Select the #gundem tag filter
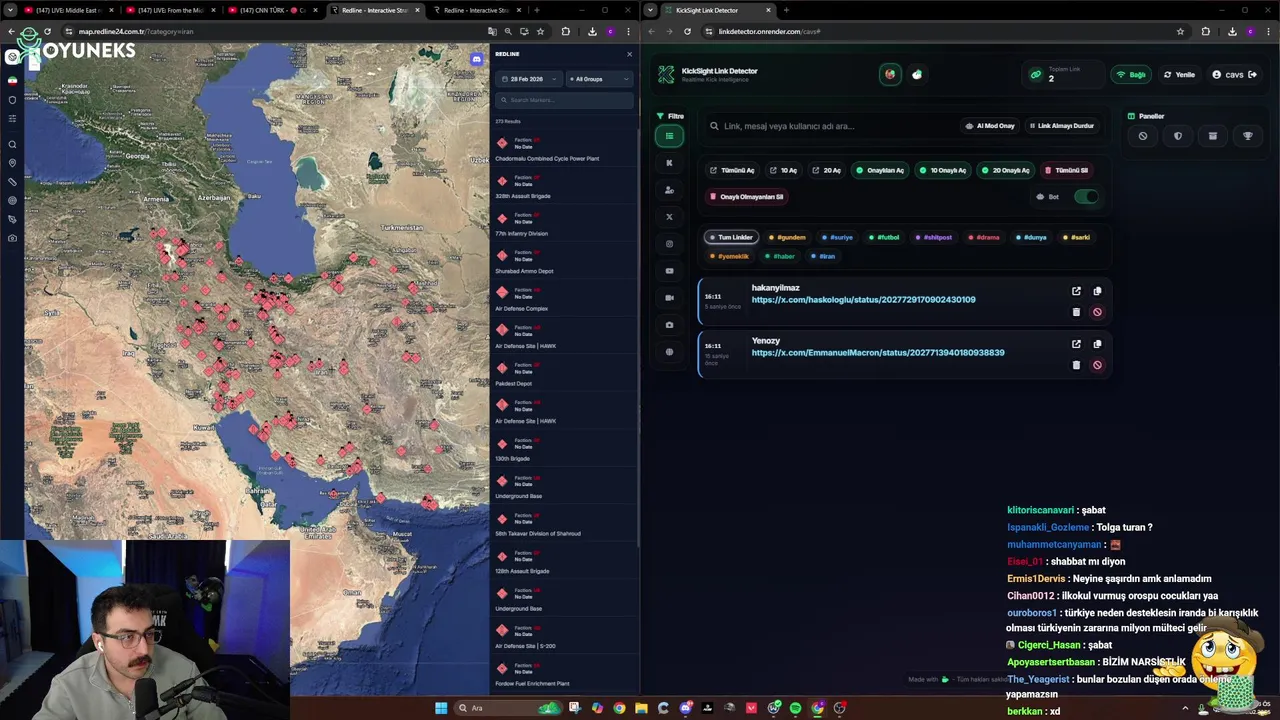Viewport: 1280px width, 720px height. [x=788, y=238]
